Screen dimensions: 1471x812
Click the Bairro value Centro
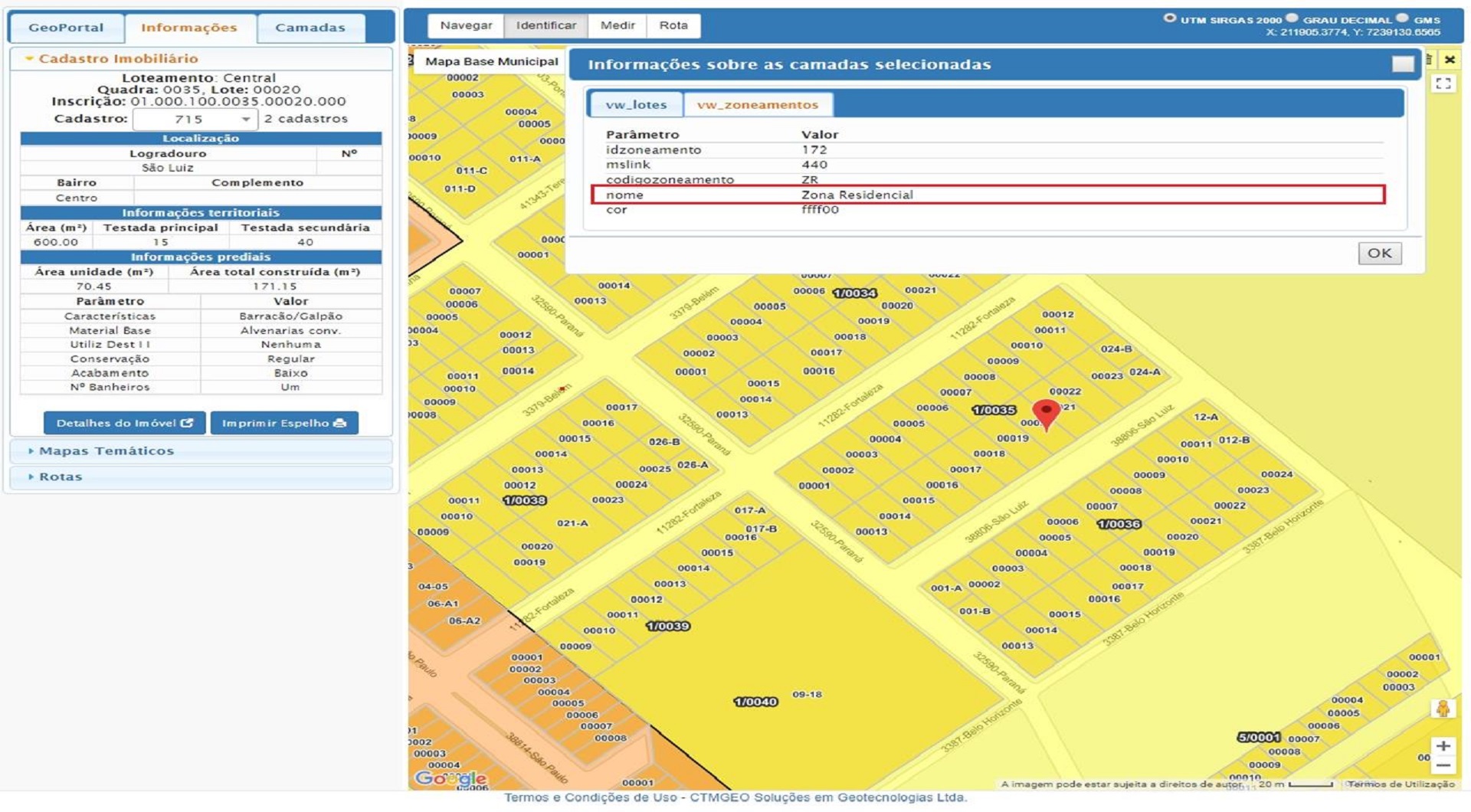(77, 198)
